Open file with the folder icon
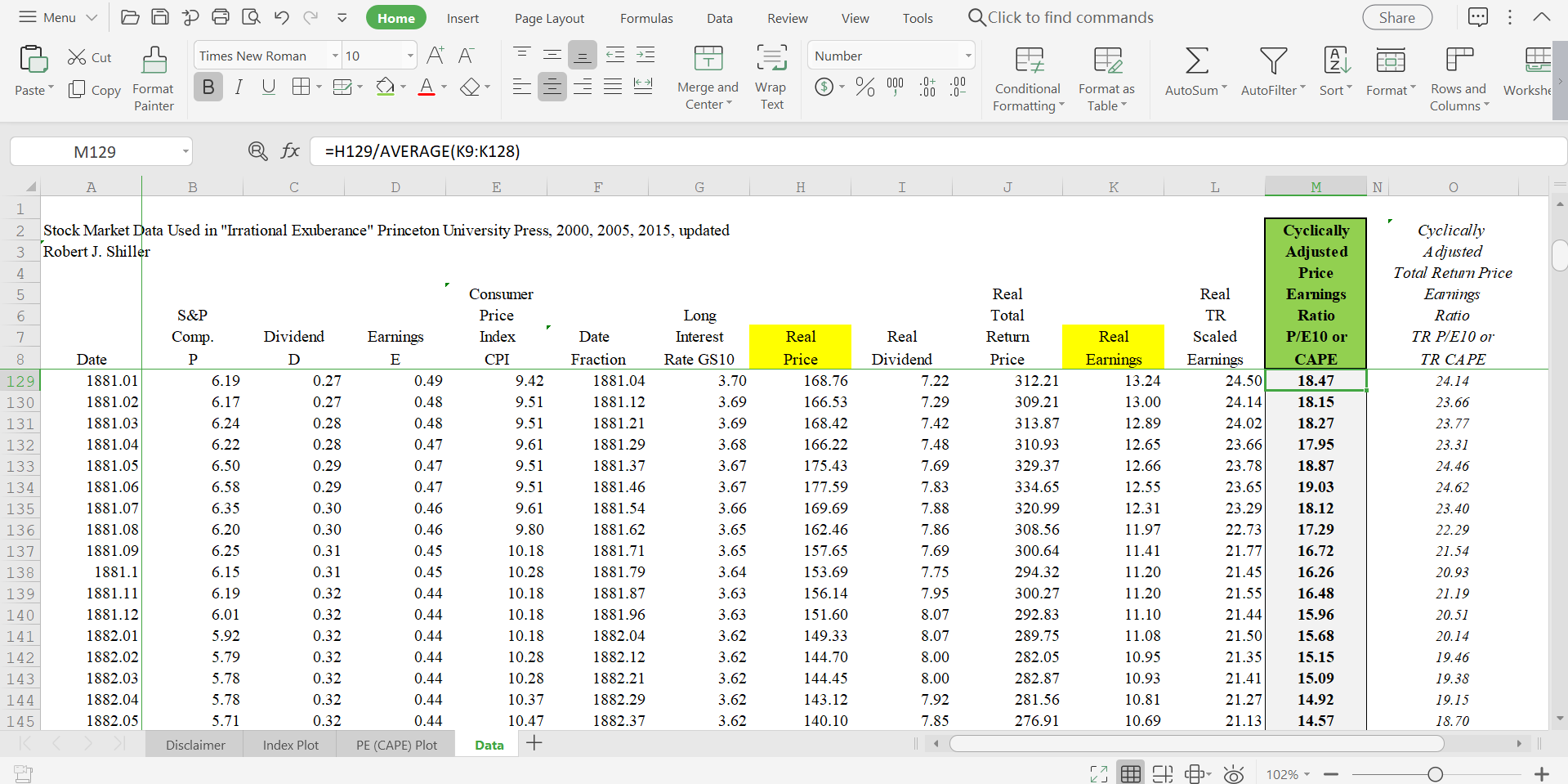Image resolution: width=1568 pixels, height=784 pixels. [129, 17]
